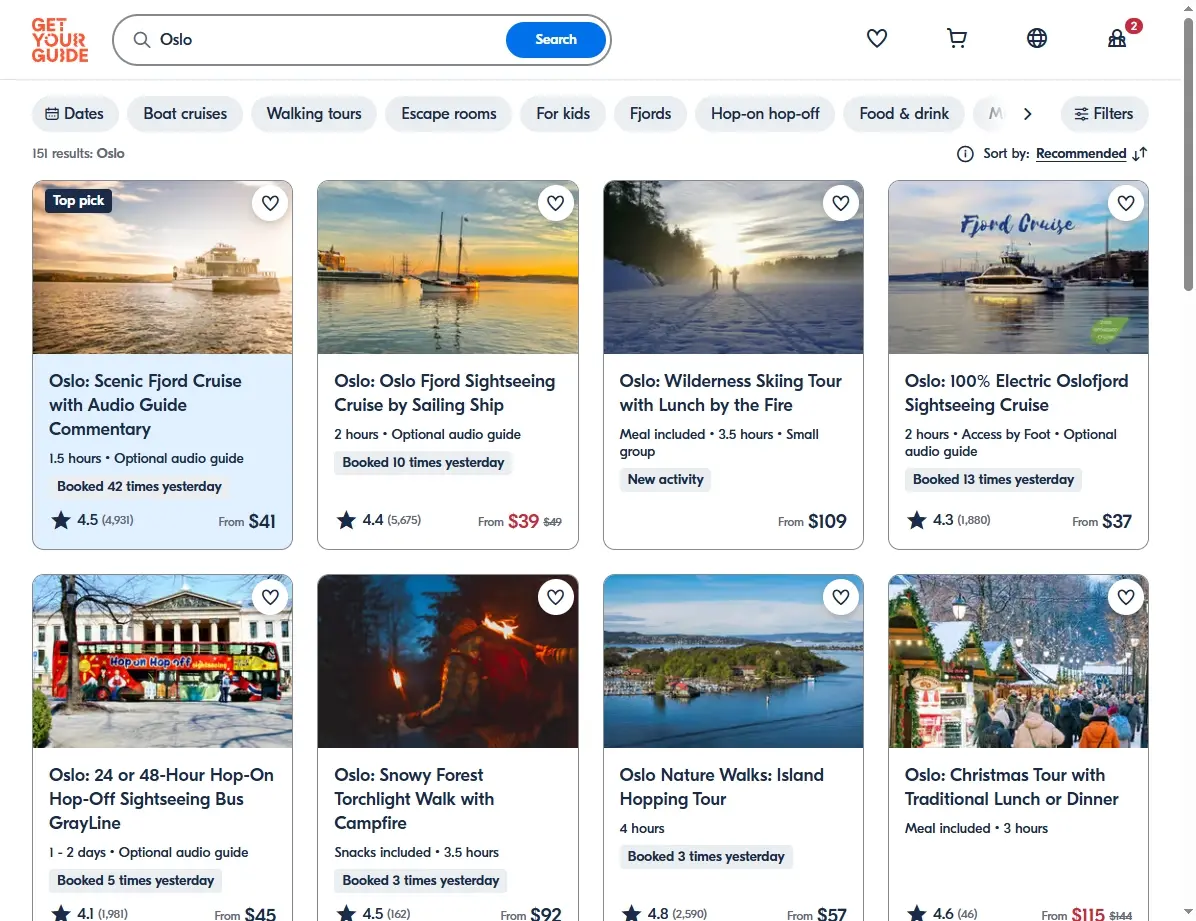
Task: Click the Booked 42 times yesterday label
Action: (139, 486)
